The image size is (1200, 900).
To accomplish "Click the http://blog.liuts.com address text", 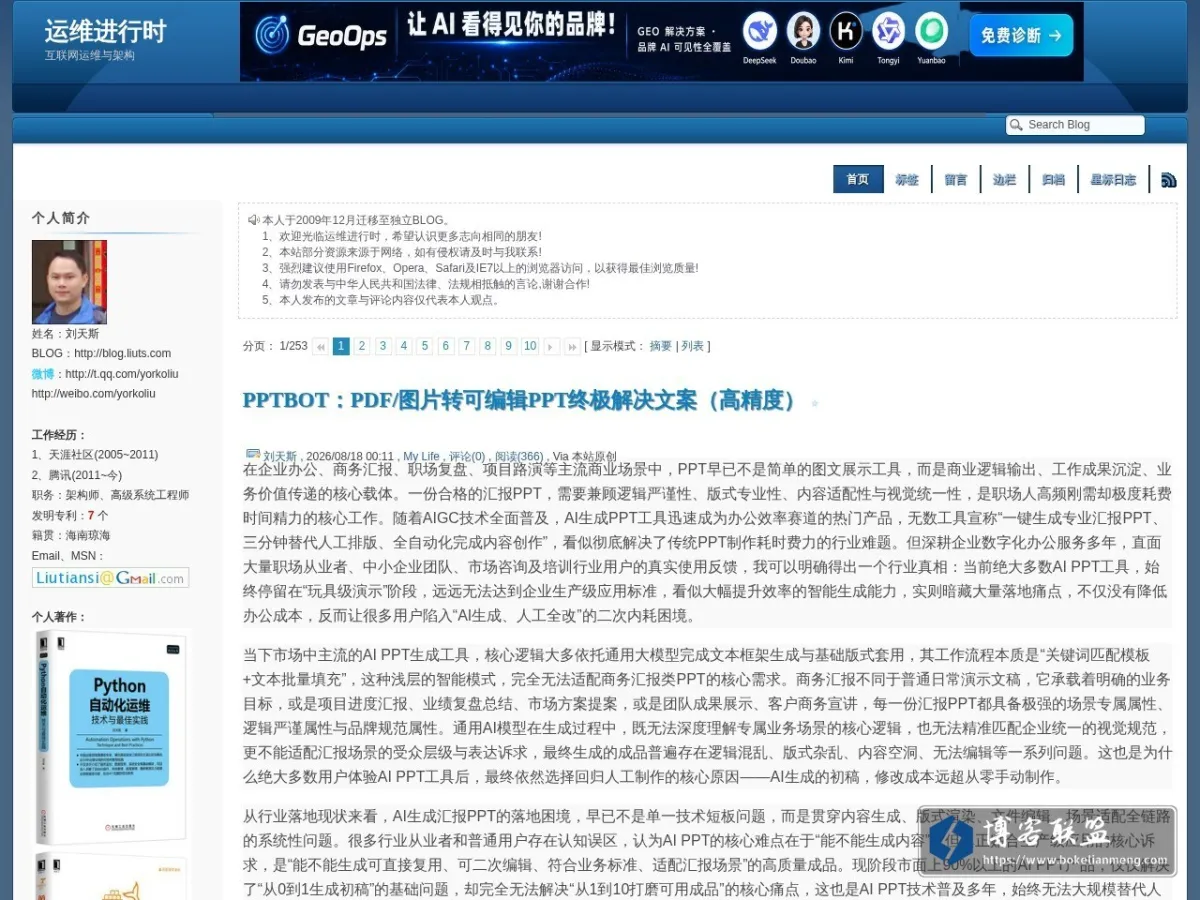I will 122,354.
